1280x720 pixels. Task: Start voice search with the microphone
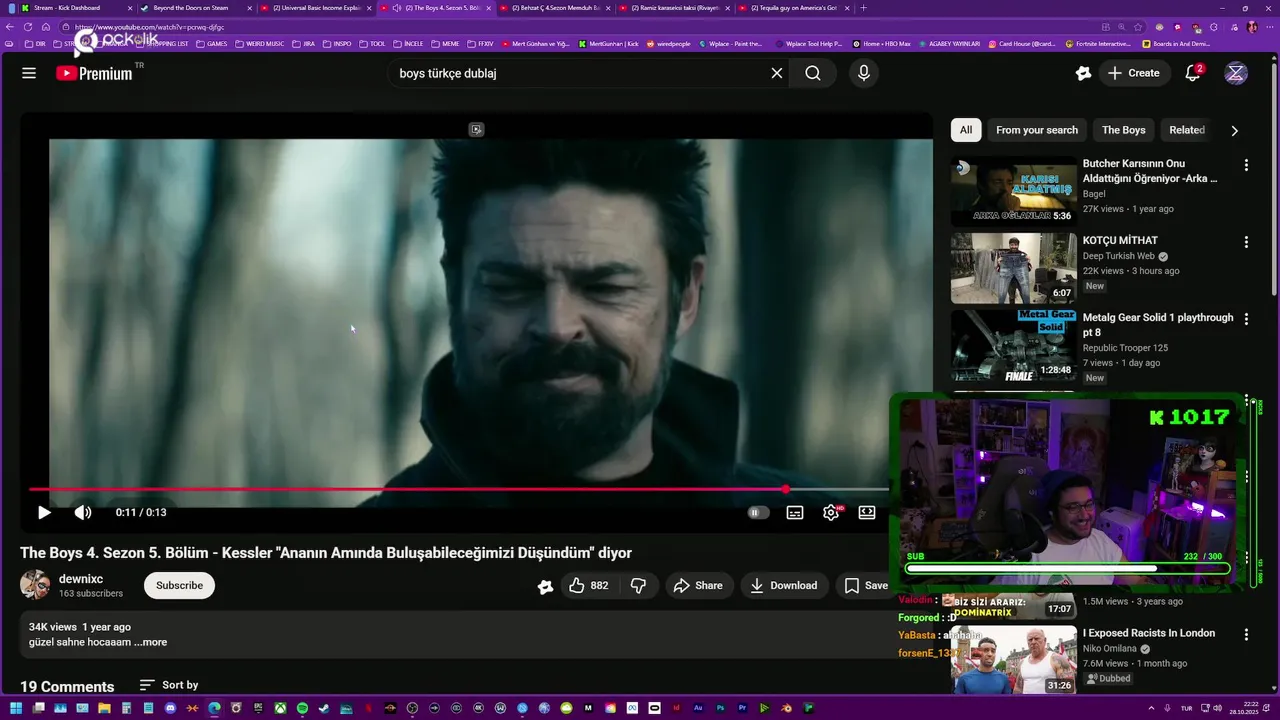coord(864,73)
